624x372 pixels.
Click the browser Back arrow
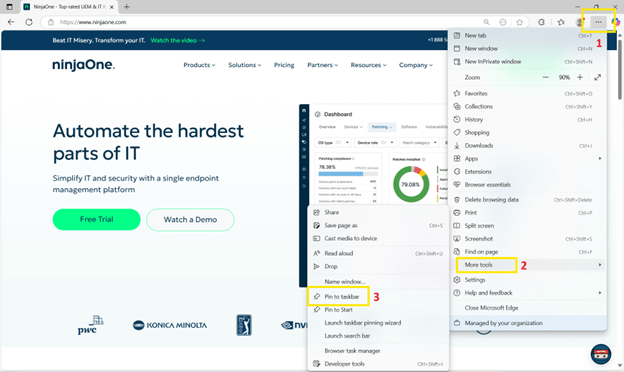11,22
